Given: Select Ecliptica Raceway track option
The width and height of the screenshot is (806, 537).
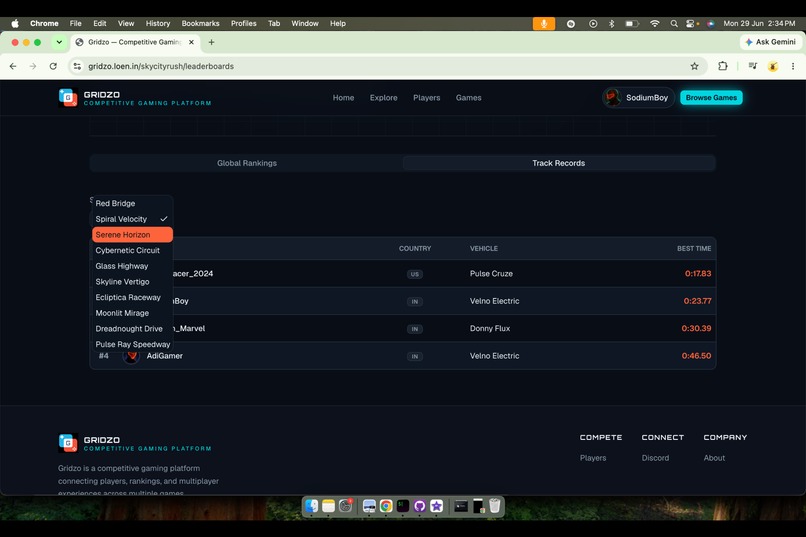Looking at the screenshot, I should (132, 298).
